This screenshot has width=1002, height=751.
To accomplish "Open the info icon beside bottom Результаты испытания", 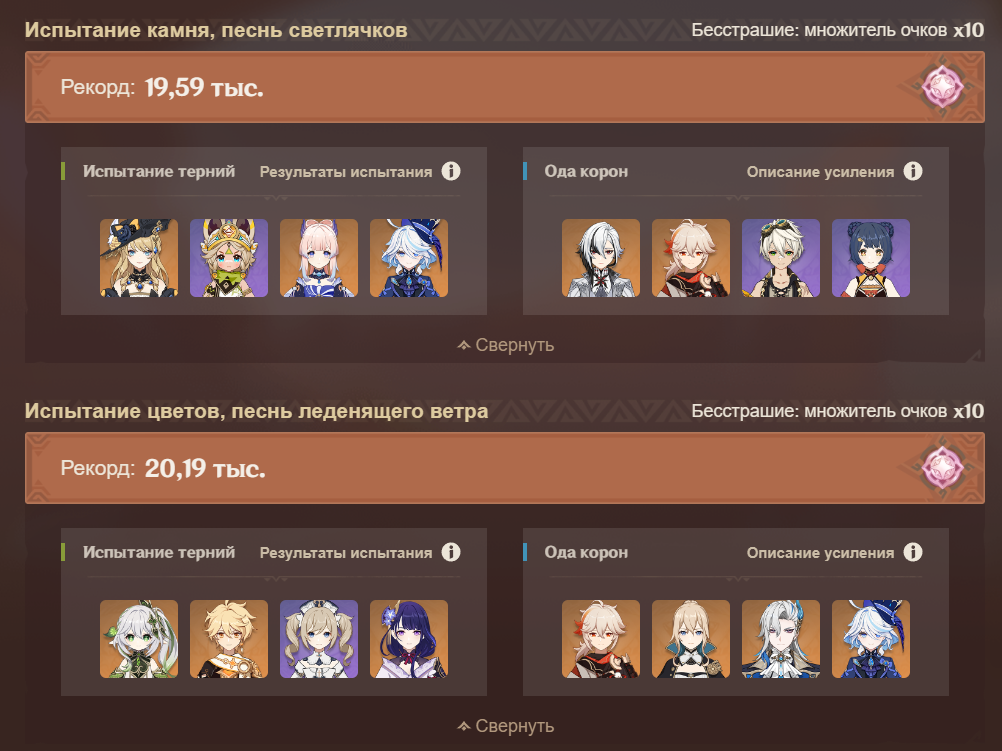I will (451, 552).
